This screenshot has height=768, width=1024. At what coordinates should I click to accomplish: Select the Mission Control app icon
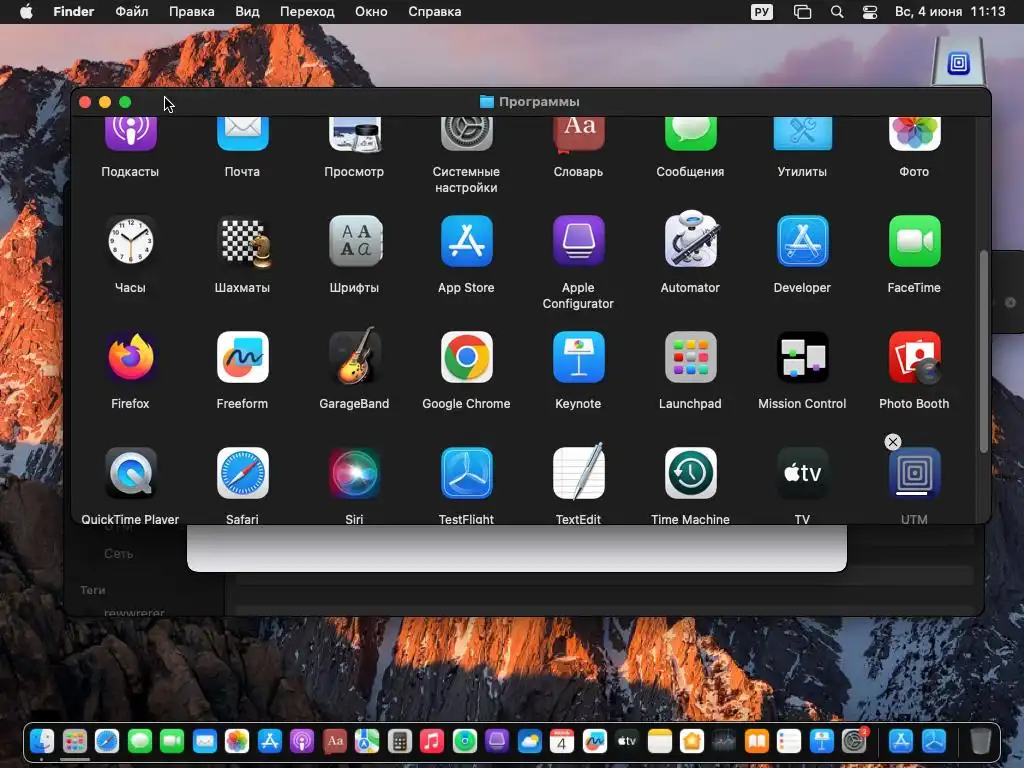click(x=803, y=357)
